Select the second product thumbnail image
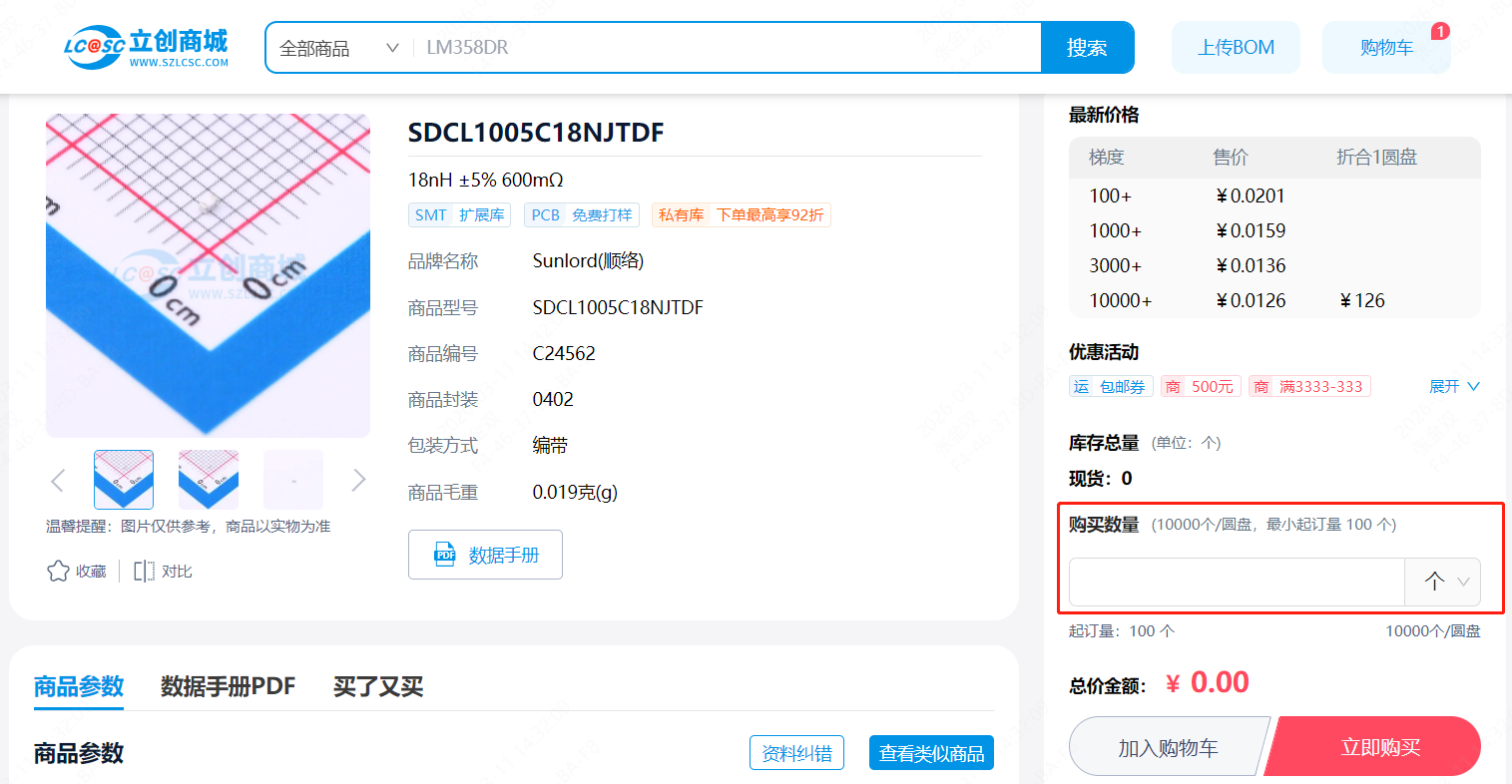Image resolution: width=1512 pixels, height=784 pixels. coord(209,480)
